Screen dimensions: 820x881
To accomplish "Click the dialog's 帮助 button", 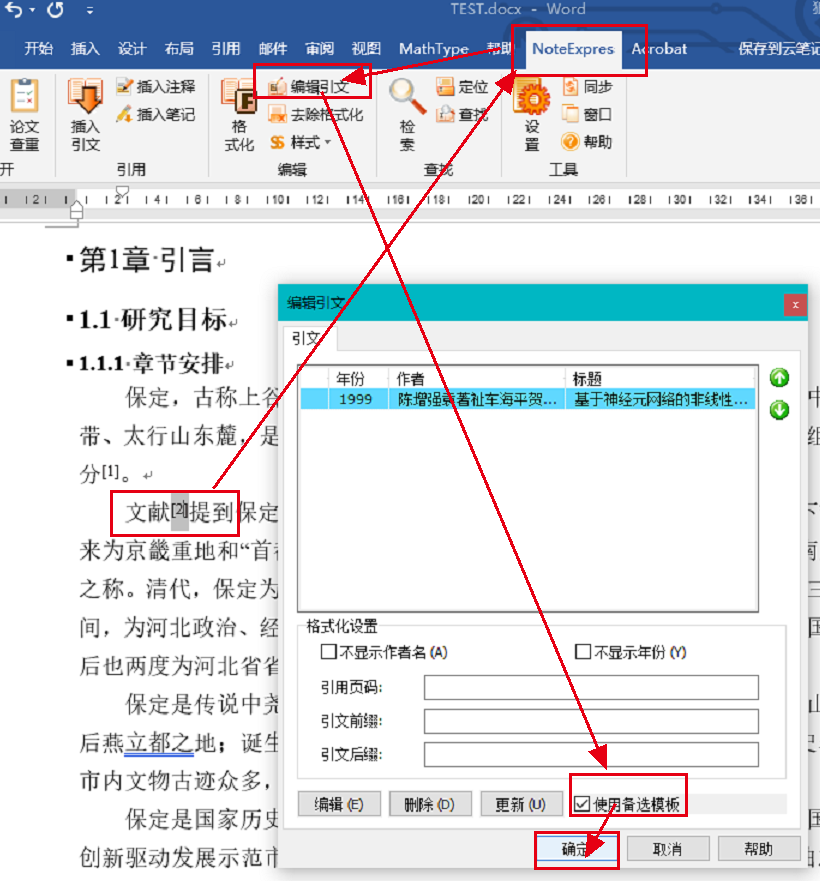I will 759,848.
